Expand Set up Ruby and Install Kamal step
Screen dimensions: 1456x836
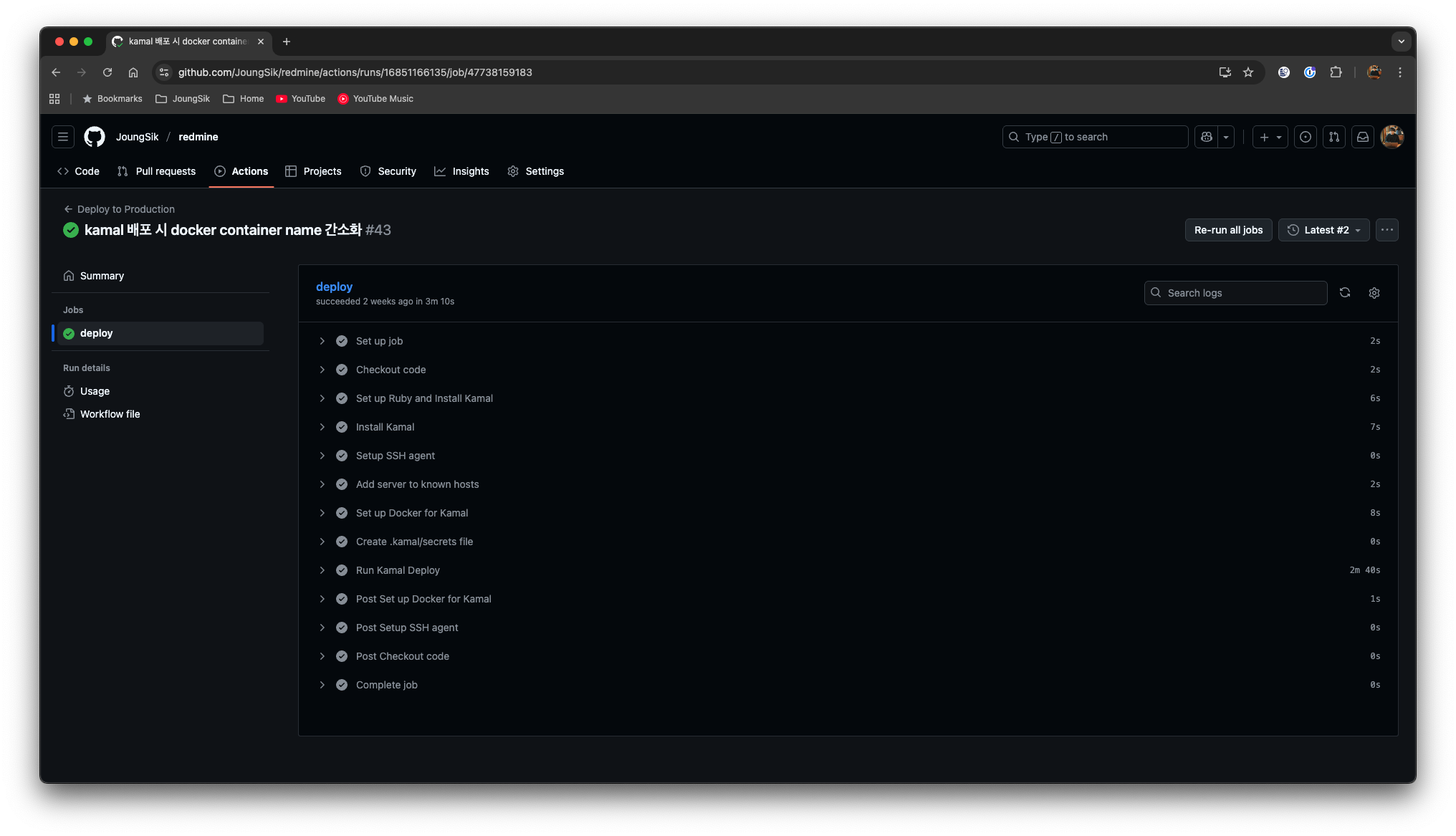pyautogui.click(x=848, y=398)
